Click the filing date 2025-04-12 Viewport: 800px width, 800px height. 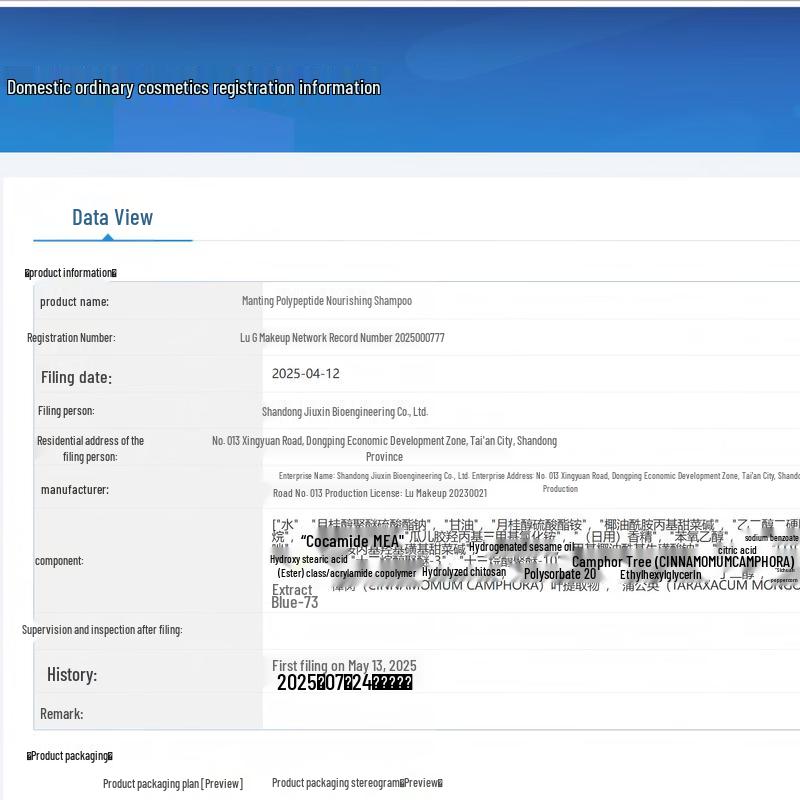(x=306, y=374)
